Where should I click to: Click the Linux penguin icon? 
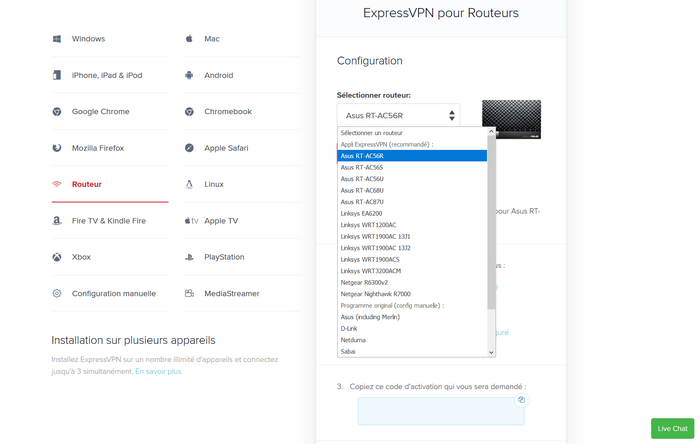[189, 184]
